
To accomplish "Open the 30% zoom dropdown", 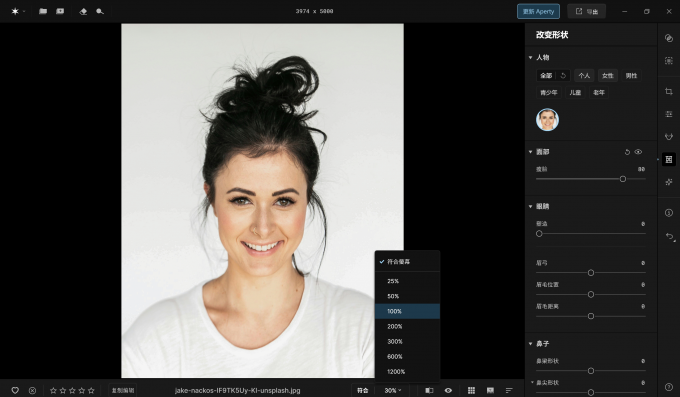I will click(392, 390).
